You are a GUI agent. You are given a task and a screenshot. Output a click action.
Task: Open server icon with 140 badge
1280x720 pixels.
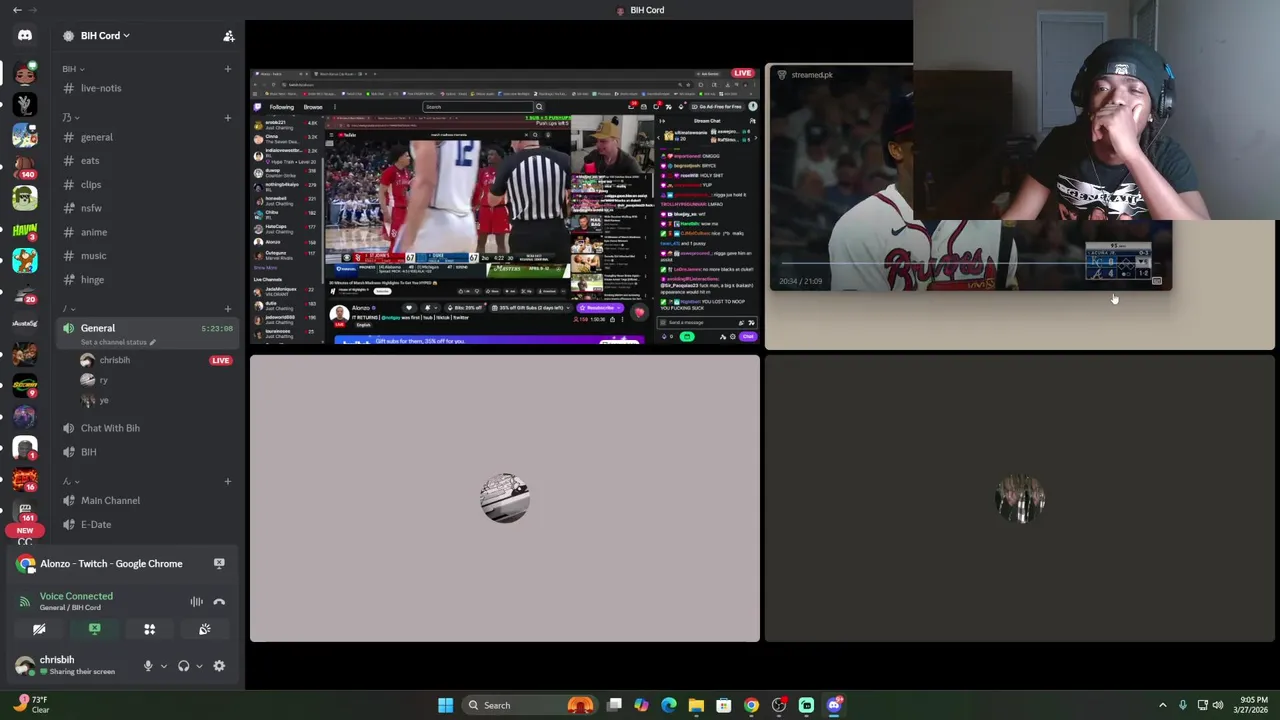(25, 166)
